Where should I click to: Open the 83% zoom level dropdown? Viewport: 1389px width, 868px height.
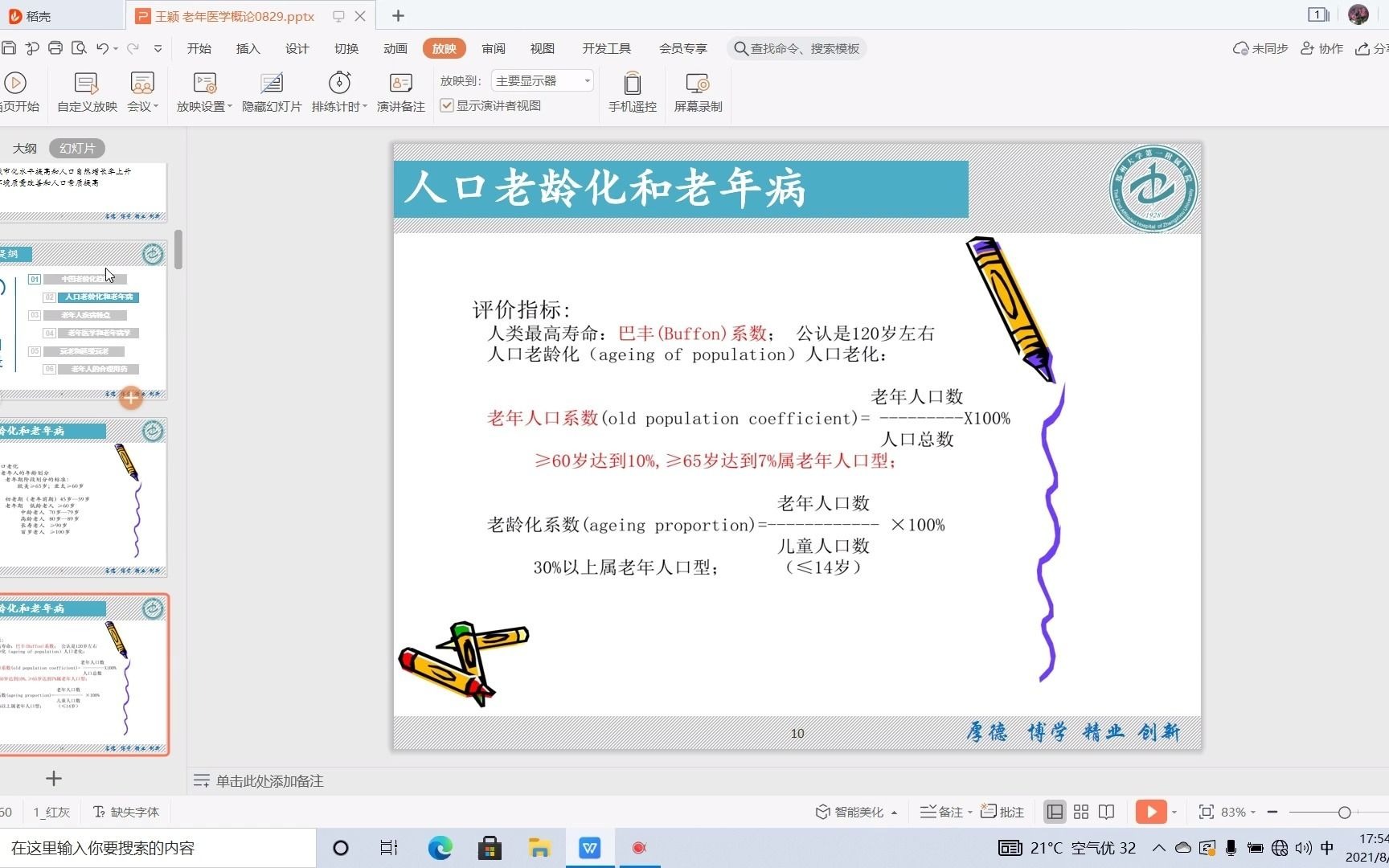point(1238,812)
